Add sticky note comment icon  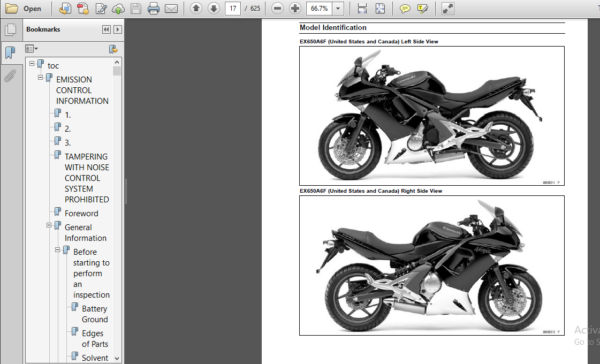[405, 8]
